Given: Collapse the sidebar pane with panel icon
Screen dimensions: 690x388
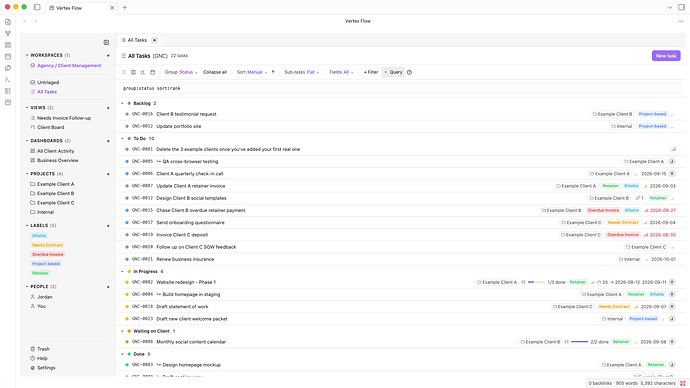Looking at the screenshot, I should point(106,43).
